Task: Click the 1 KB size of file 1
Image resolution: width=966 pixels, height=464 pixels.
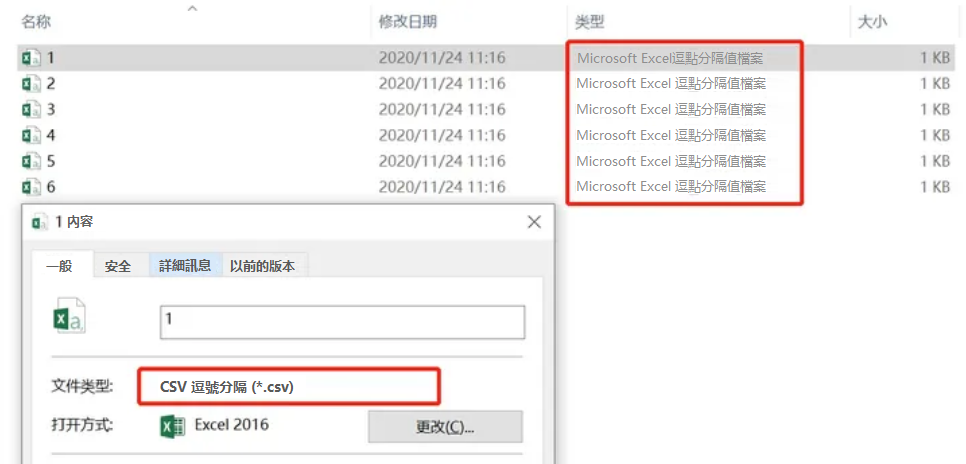Action: (935, 58)
